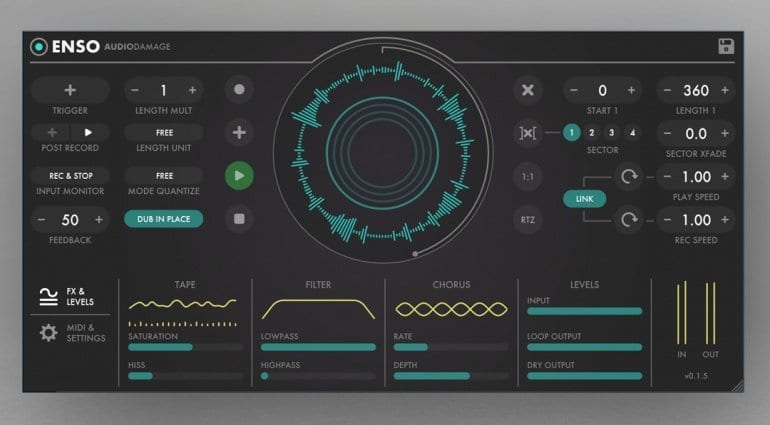Click the Chorus Rate slider

451,347
